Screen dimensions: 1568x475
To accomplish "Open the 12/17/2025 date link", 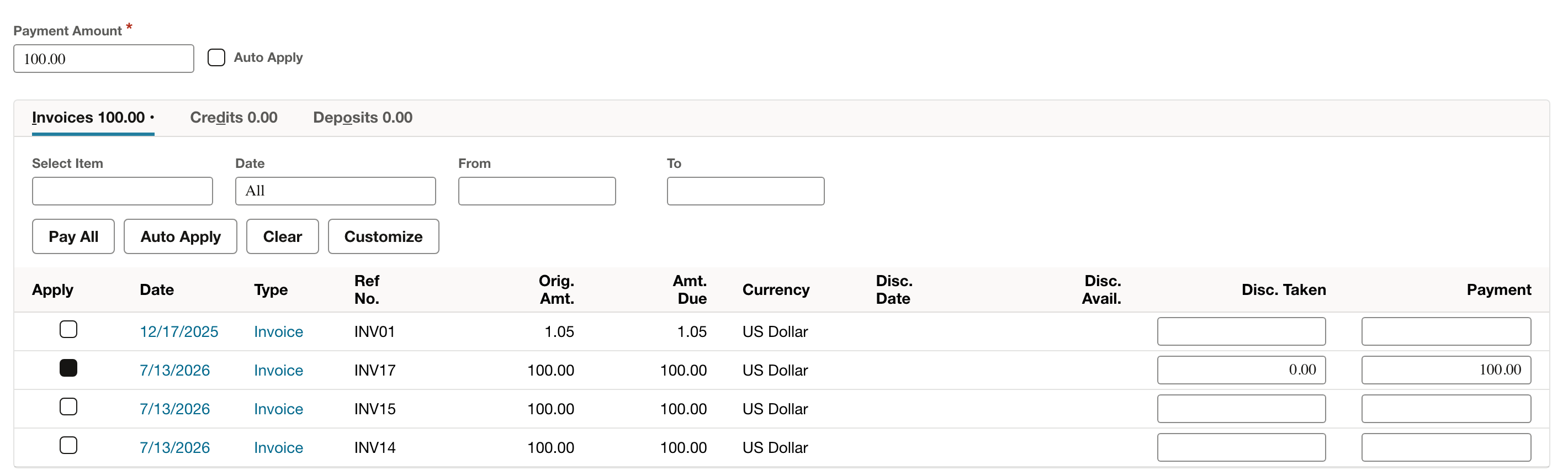I will [179, 332].
